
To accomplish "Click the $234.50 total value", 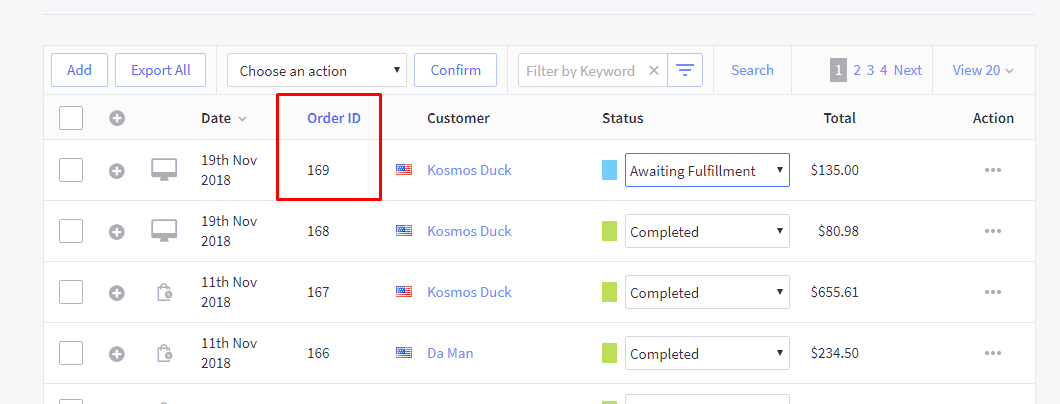I will [x=835, y=353].
